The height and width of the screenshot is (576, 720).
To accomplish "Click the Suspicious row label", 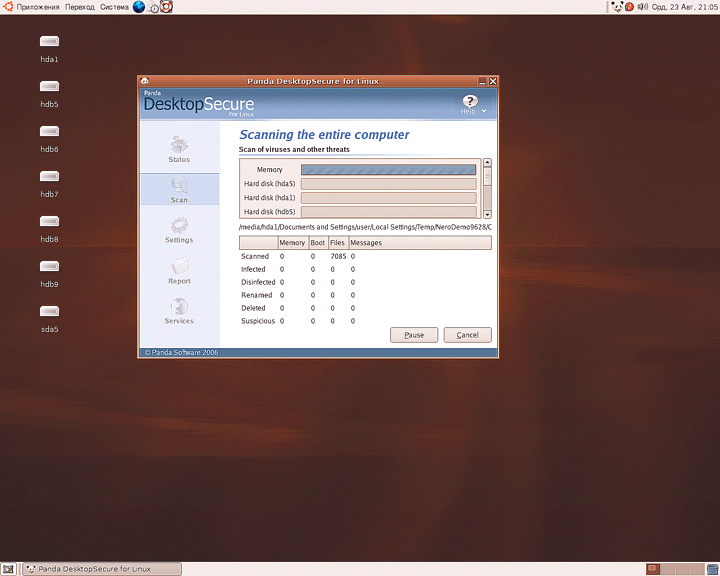I will 258,321.
